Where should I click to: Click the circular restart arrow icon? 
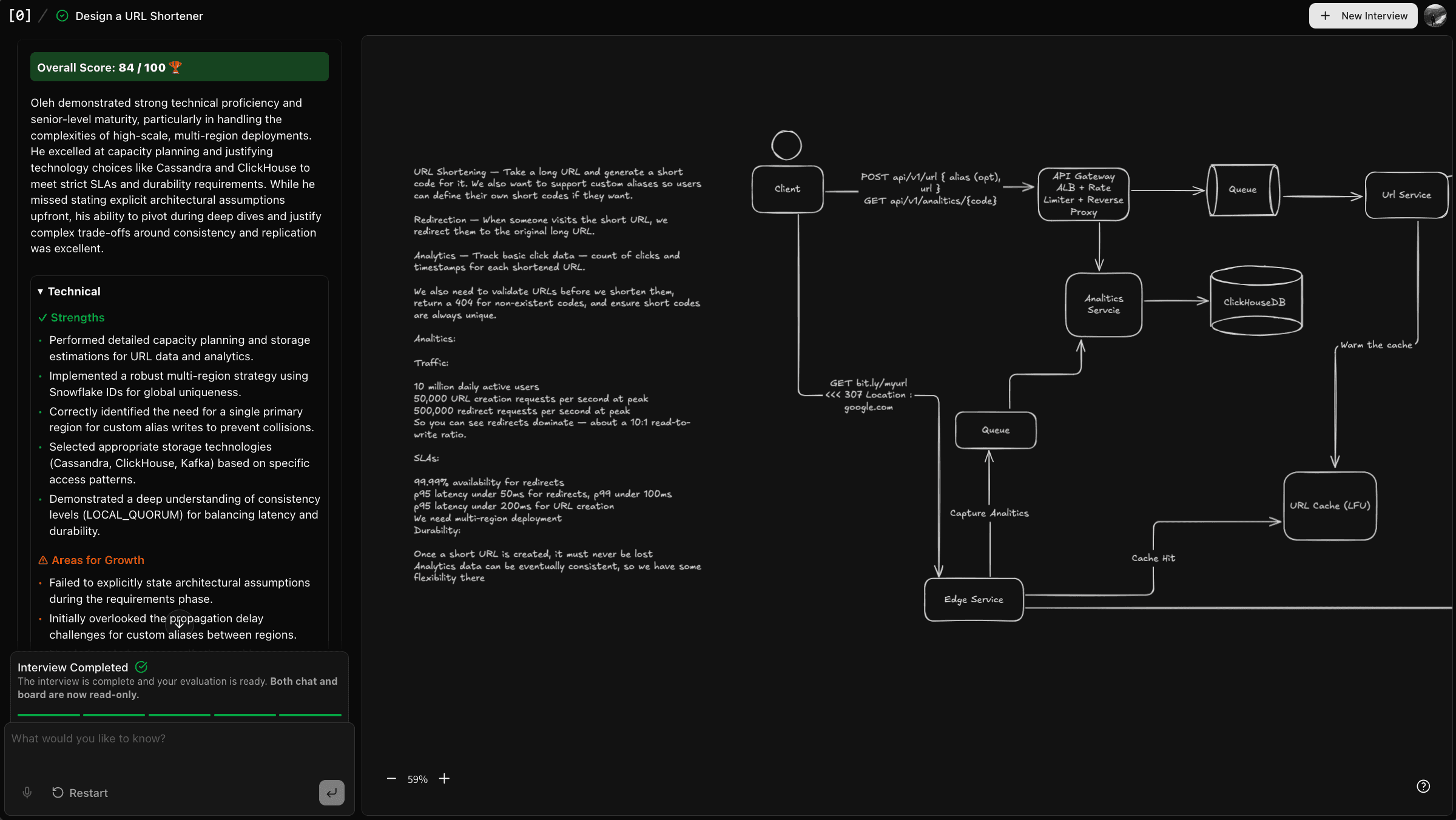click(x=58, y=792)
